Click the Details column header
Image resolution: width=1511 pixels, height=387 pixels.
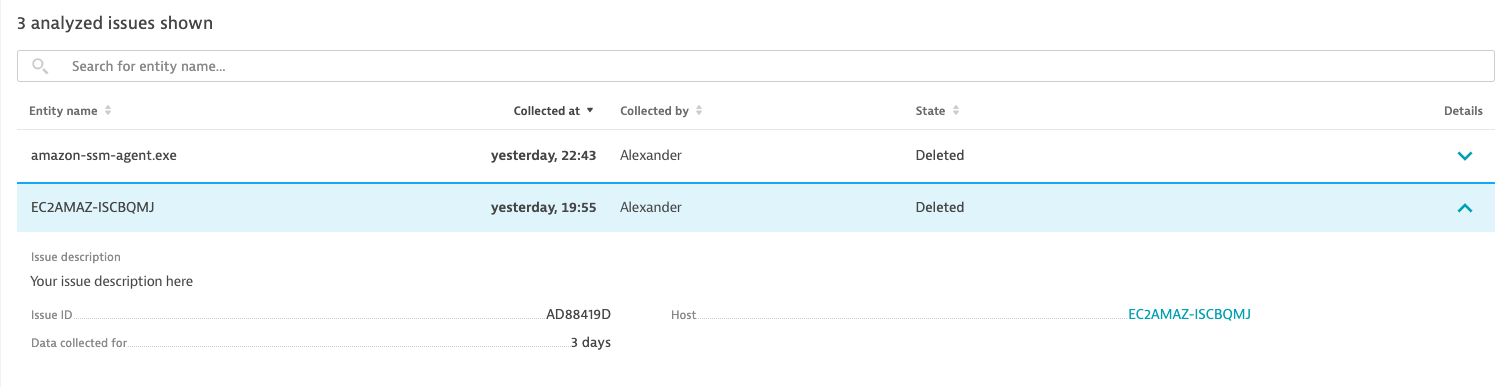coord(1463,111)
